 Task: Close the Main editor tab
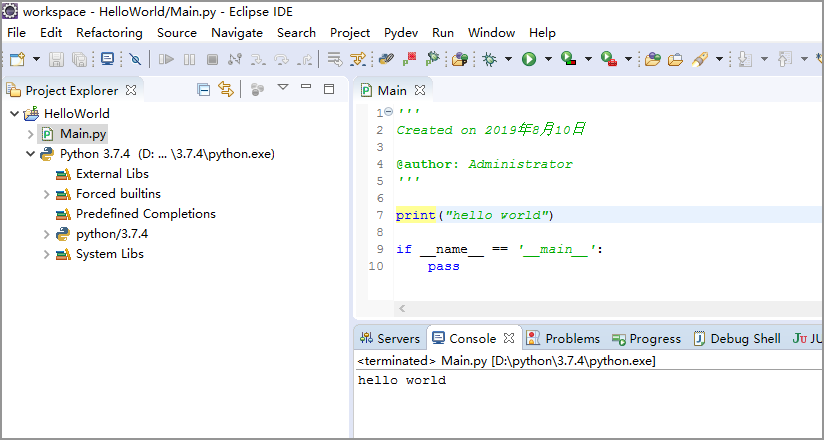point(419,90)
